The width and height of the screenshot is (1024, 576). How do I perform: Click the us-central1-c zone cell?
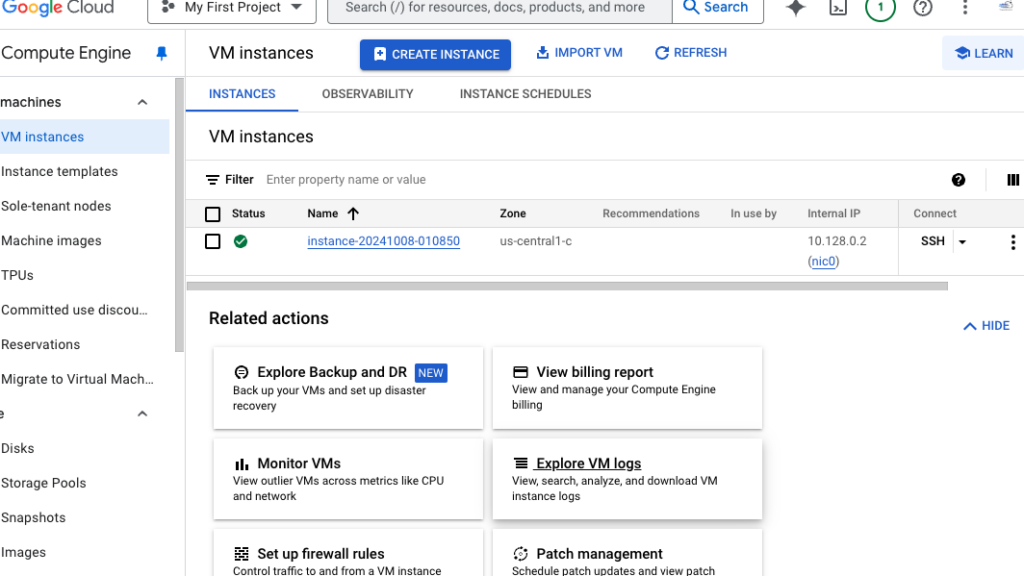coord(536,242)
